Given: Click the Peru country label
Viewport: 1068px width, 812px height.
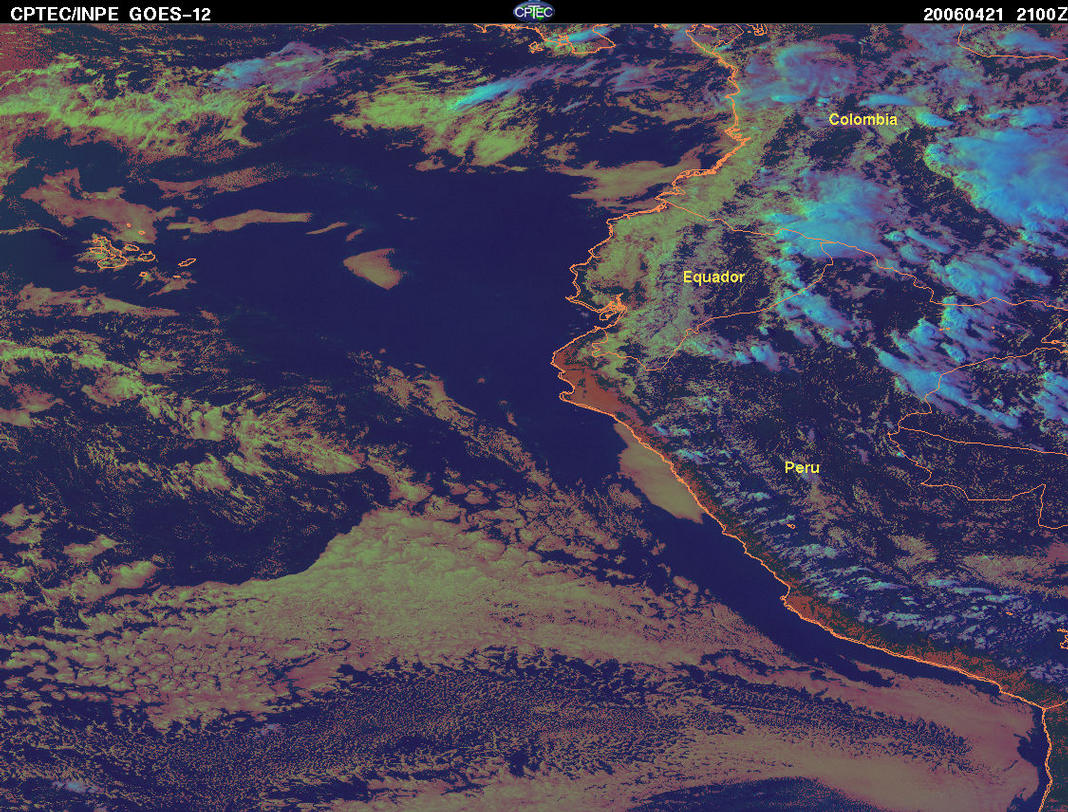Looking at the screenshot, I should tap(802, 467).
